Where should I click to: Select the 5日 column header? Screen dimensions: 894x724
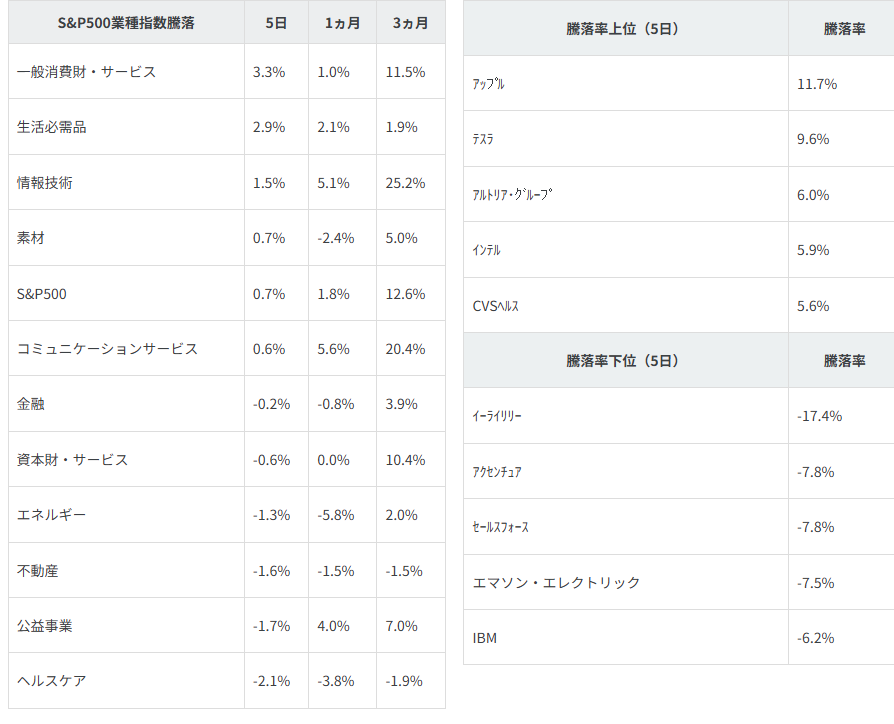(277, 22)
